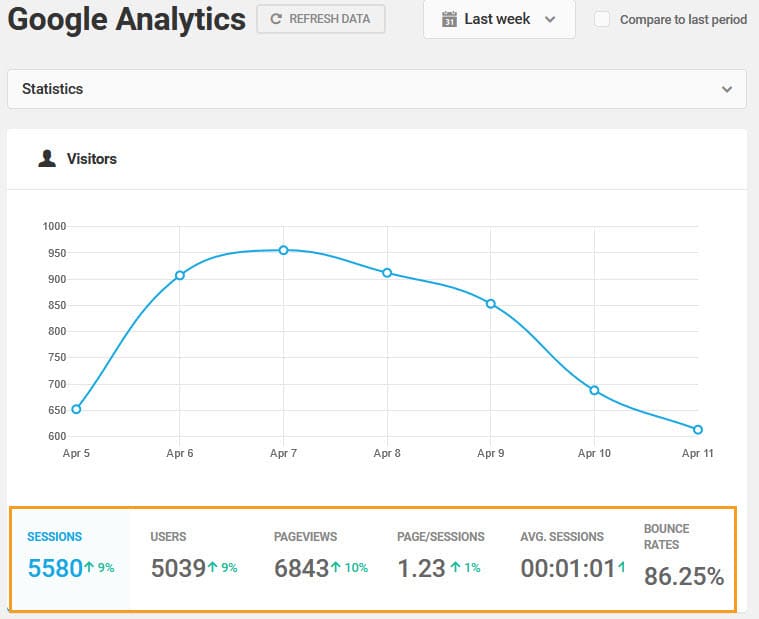The width and height of the screenshot is (759, 619).
Task: Select the Avg. Sessions metric tab
Action: [571, 559]
